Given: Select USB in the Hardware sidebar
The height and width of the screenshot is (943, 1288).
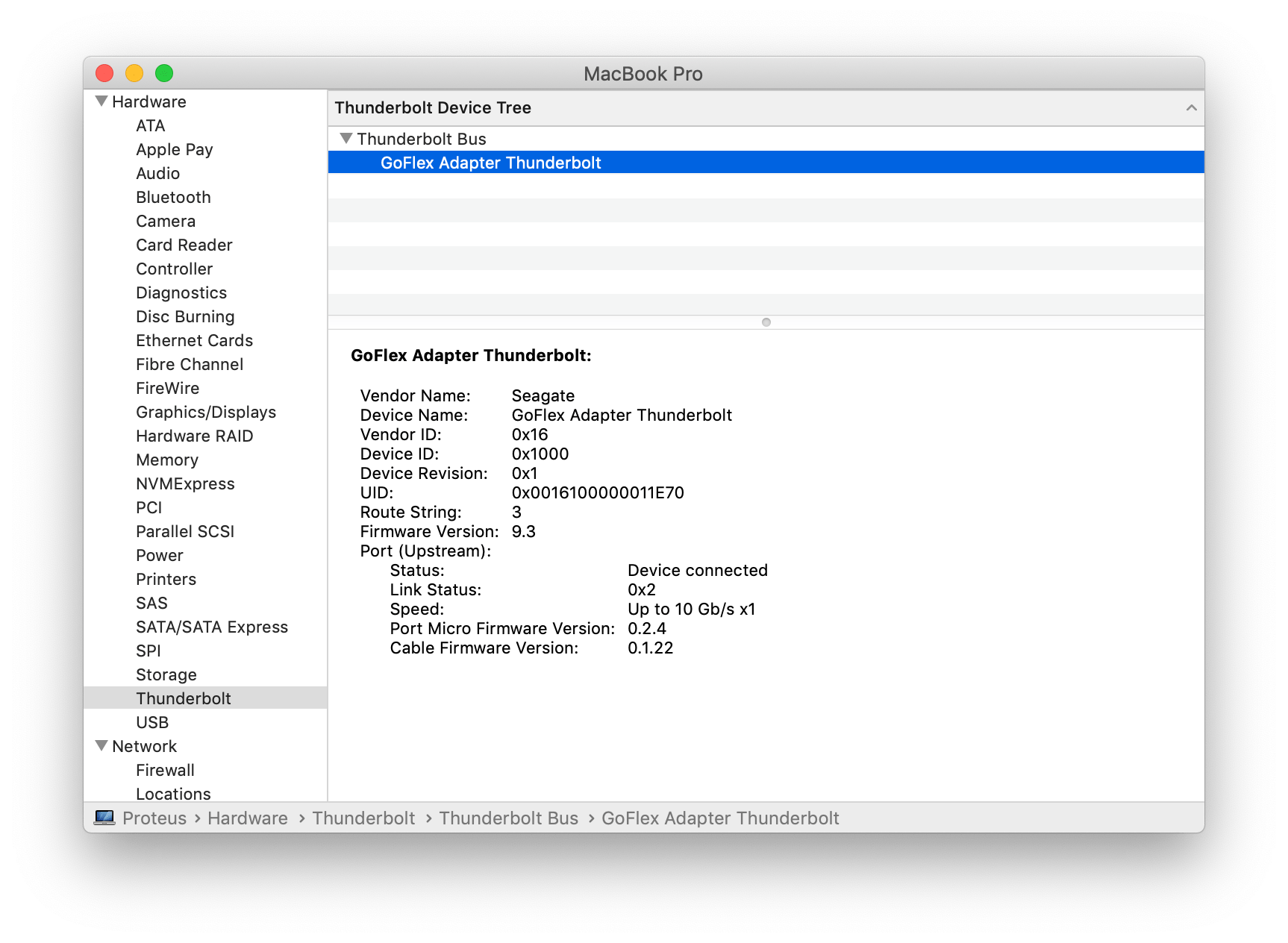Looking at the screenshot, I should pyautogui.click(x=152, y=722).
